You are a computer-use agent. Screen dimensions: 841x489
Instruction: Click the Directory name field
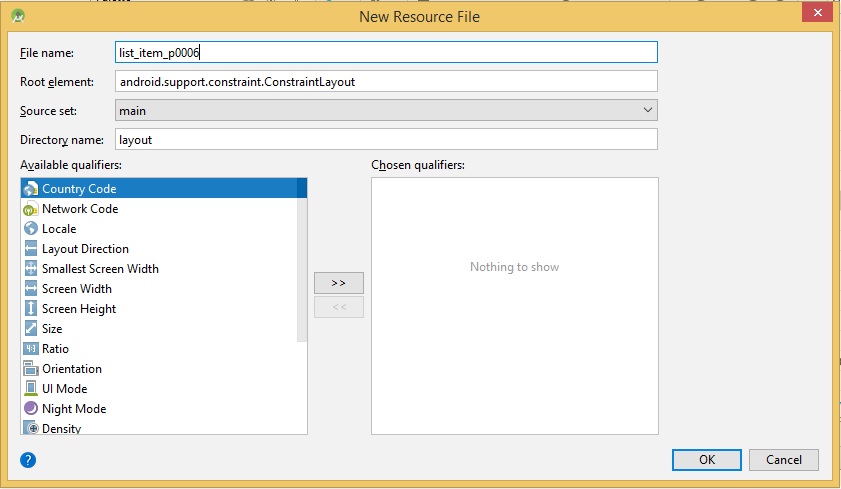pyautogui.click(x=386, y=140)
